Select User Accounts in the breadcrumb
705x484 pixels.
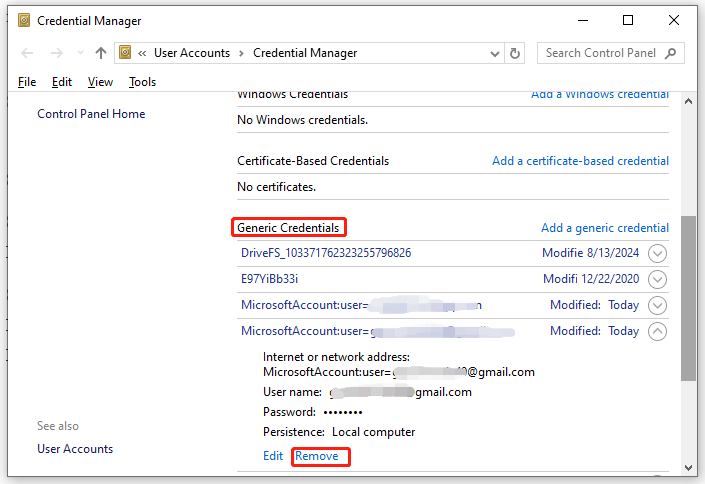pos(192,53)
